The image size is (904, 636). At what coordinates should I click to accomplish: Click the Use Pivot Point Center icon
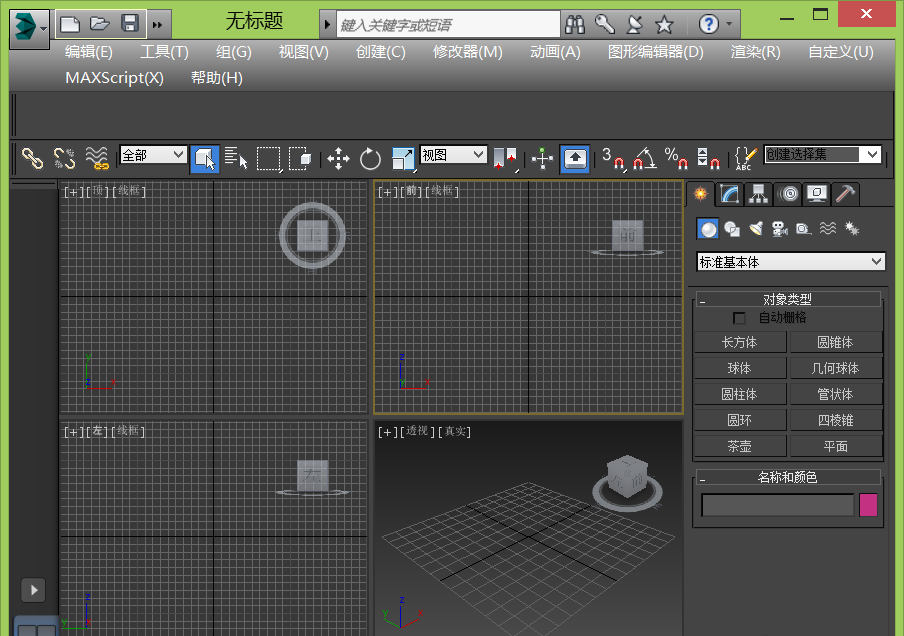pyautogui.click(x=506, y=158)
